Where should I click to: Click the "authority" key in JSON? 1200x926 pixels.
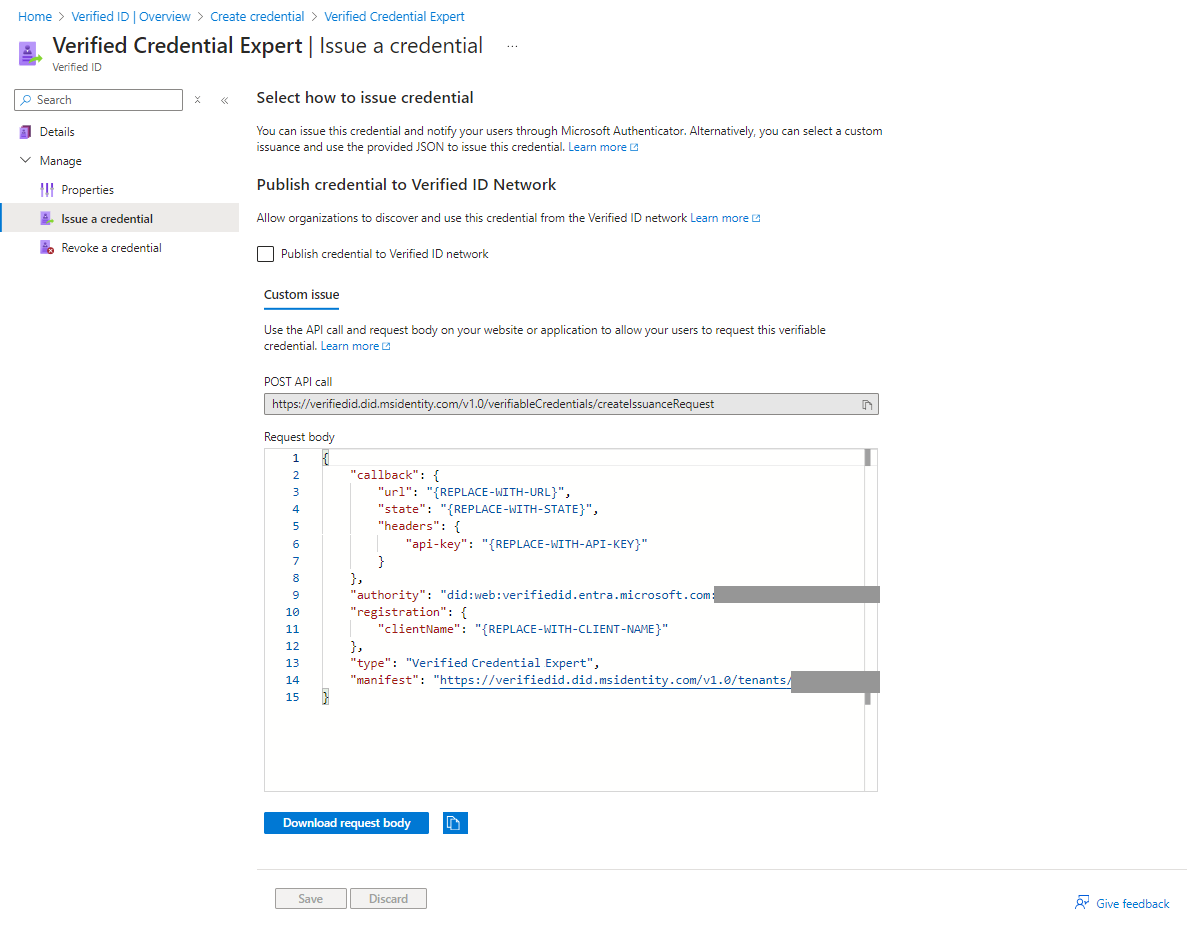(x=387, y=595)
